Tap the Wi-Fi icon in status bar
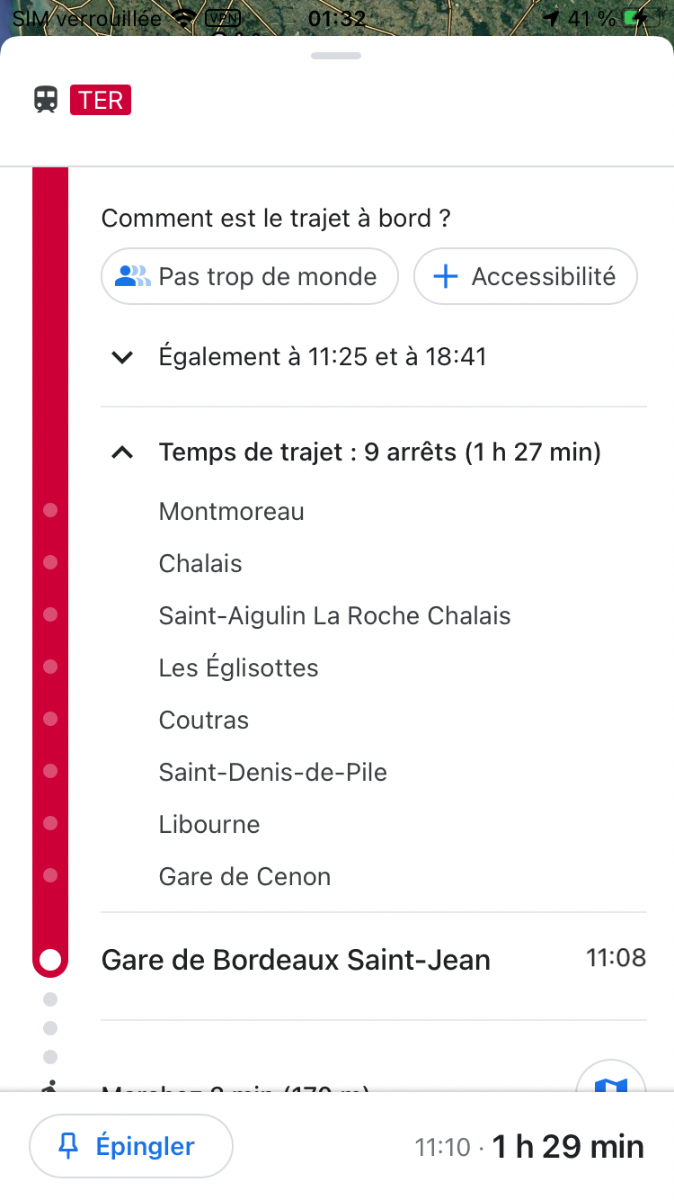674x1200 pixels. (183, 19)
